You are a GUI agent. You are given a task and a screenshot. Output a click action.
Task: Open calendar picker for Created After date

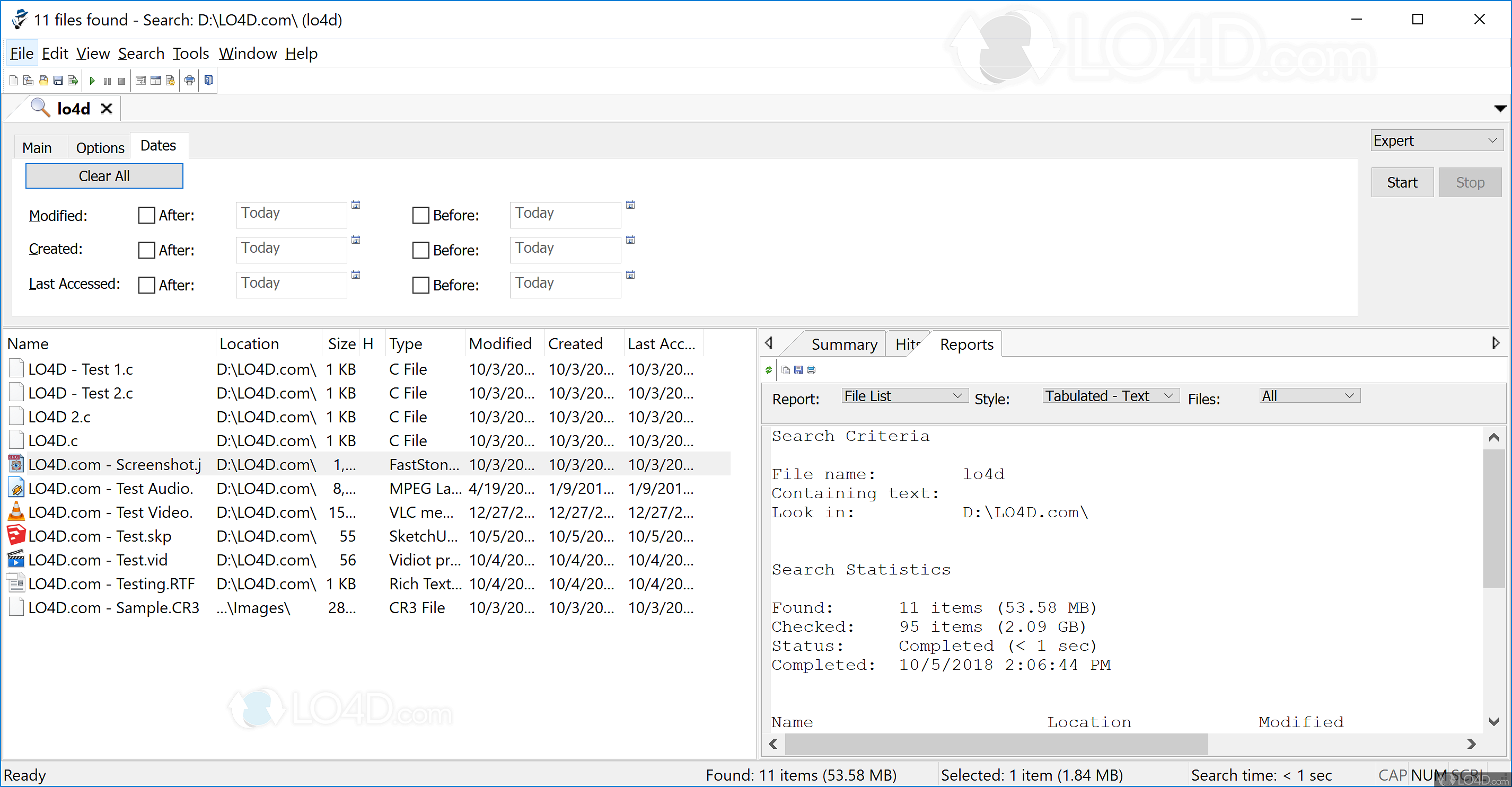coord(356,240)
